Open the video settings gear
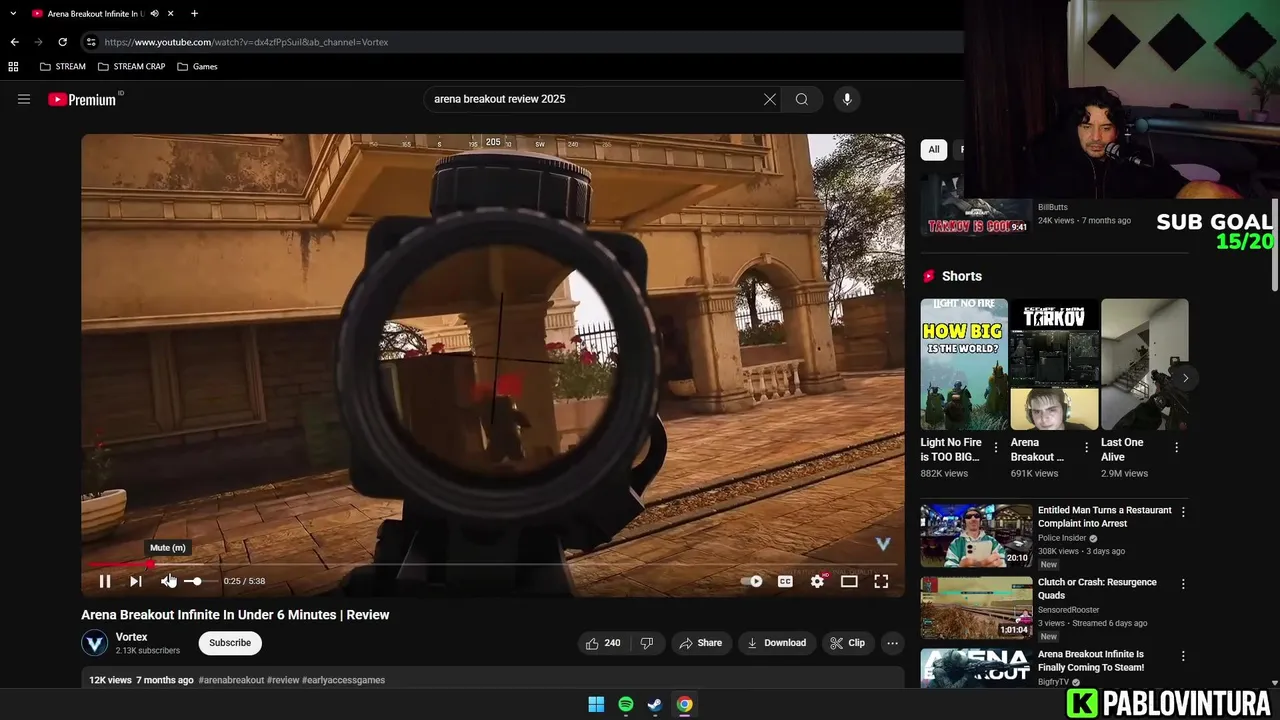This screenshot has width=1280, height=720. 817,581
